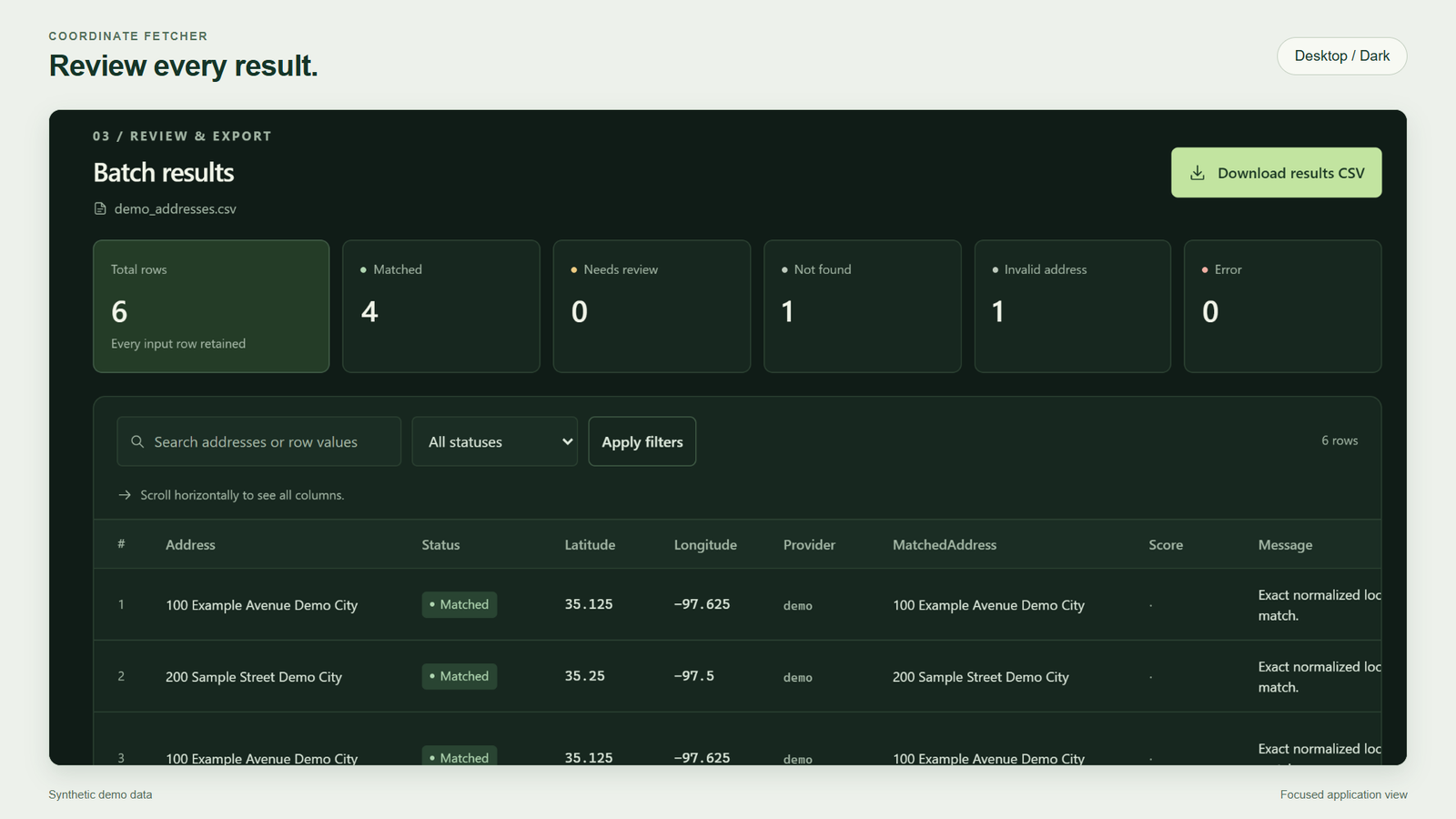Click the 'demo' provider cell in row 1
The image size is (1456, 819).
797,606
